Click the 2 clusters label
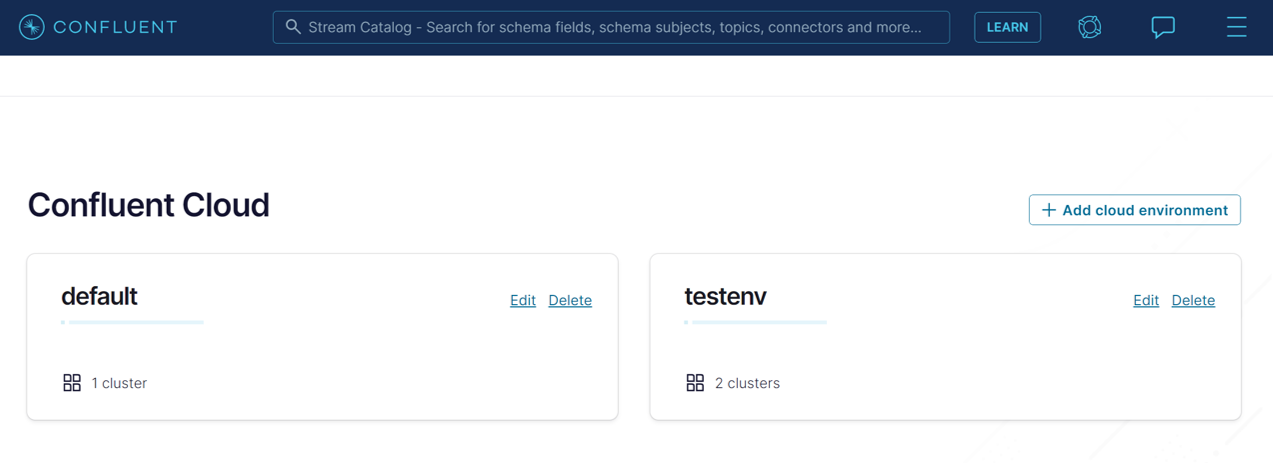This screenshot has width=1273, height=463. (747, 383)
